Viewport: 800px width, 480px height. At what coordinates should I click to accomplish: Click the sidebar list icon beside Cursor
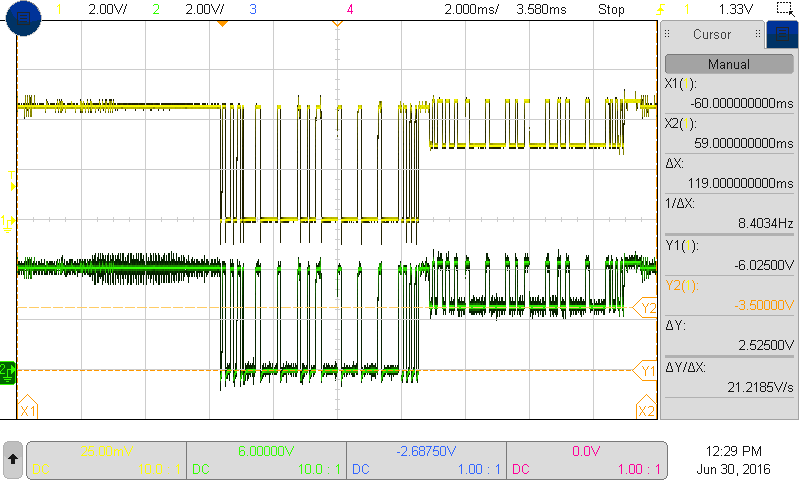pyautogui.click(x=778, y=36)
